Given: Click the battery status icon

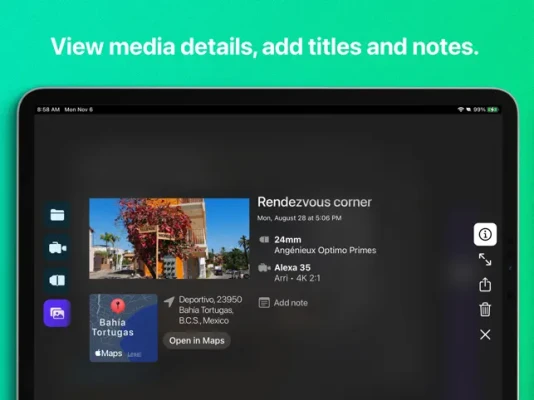Looking at the screenshot, I should click(492, 110).
